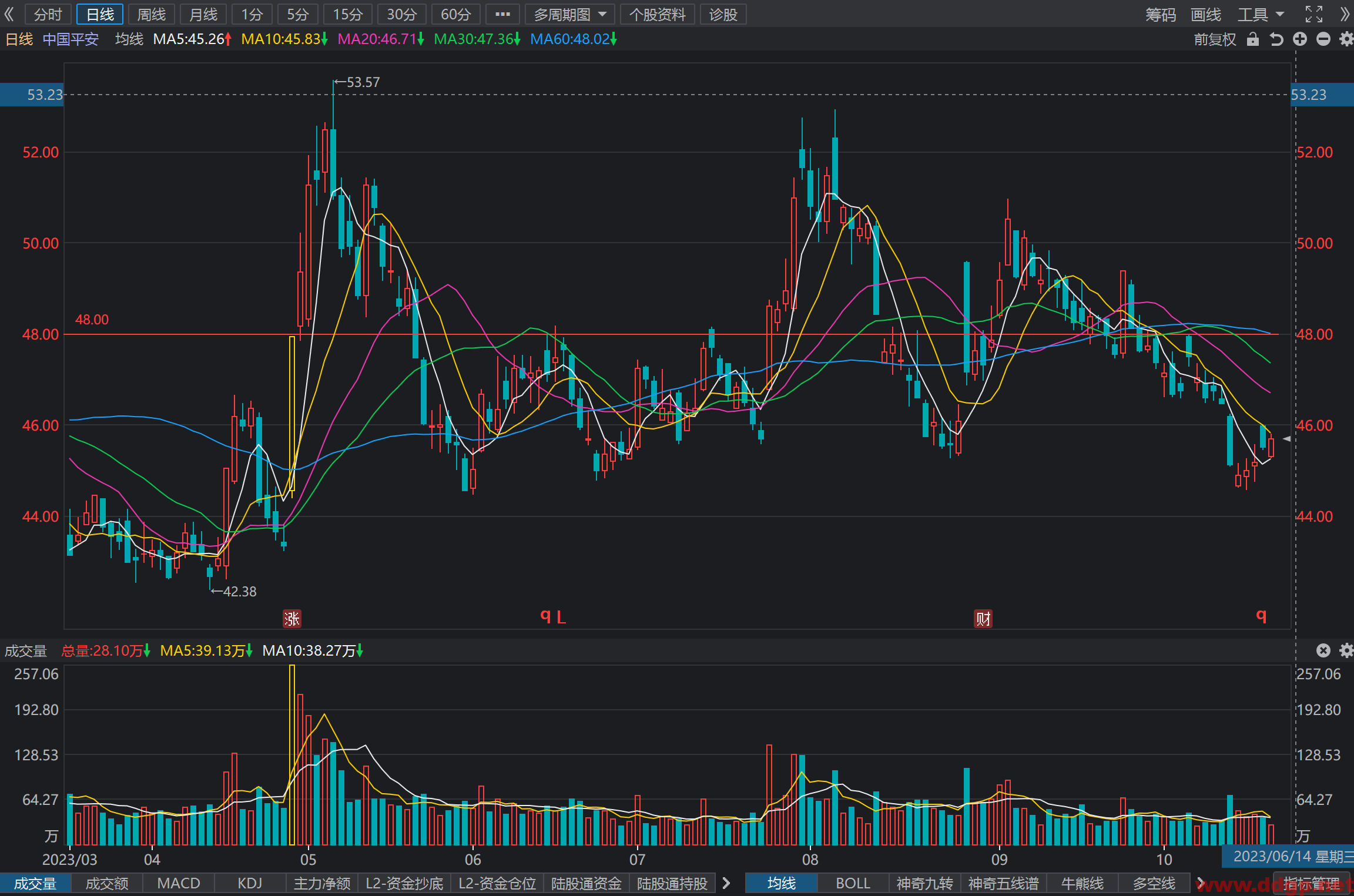Toggle the 前复权 price adjustment mode
The width and height of the screenshot is (1354, 896).
(x=1215, y=39)
